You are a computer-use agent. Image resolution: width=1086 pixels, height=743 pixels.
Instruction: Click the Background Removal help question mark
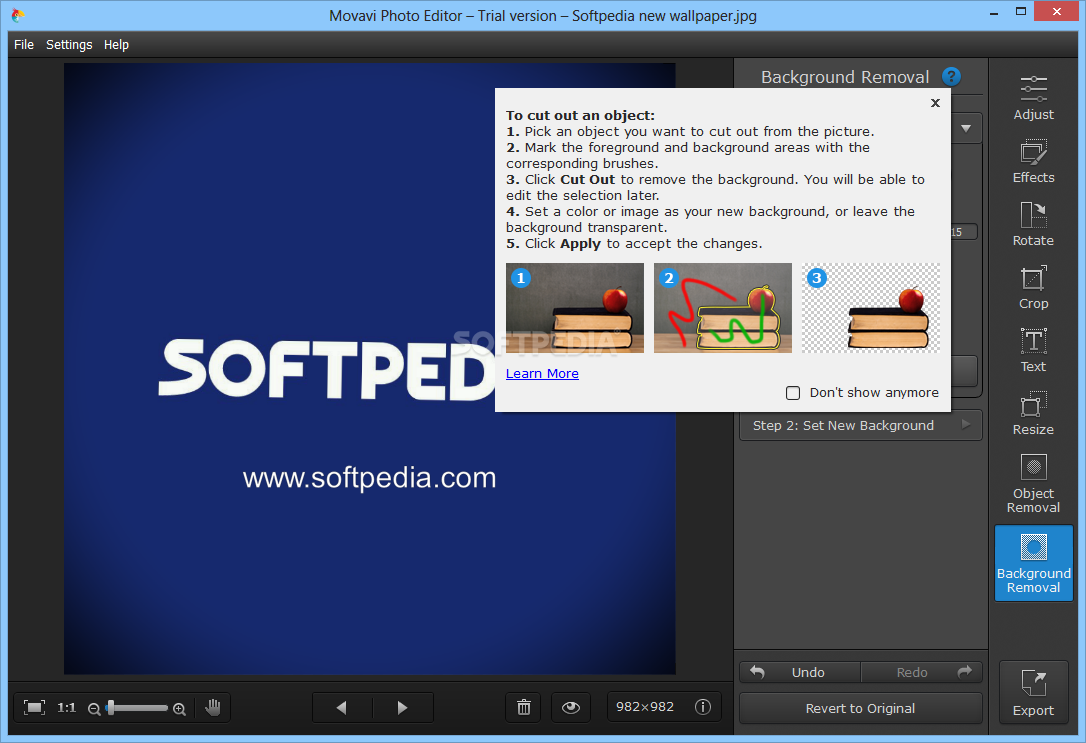click(952, 76)
